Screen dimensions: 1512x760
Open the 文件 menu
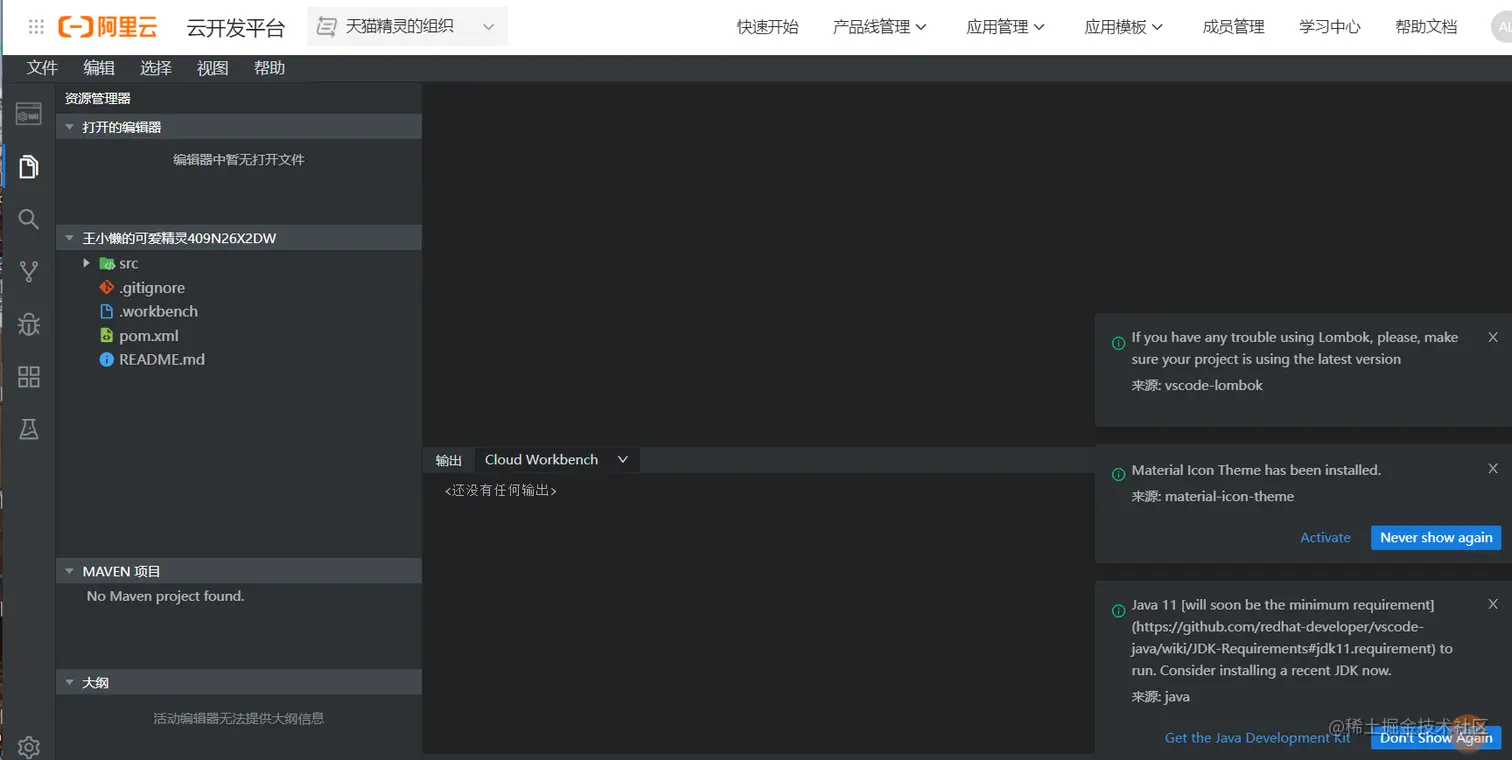[42, 68]
